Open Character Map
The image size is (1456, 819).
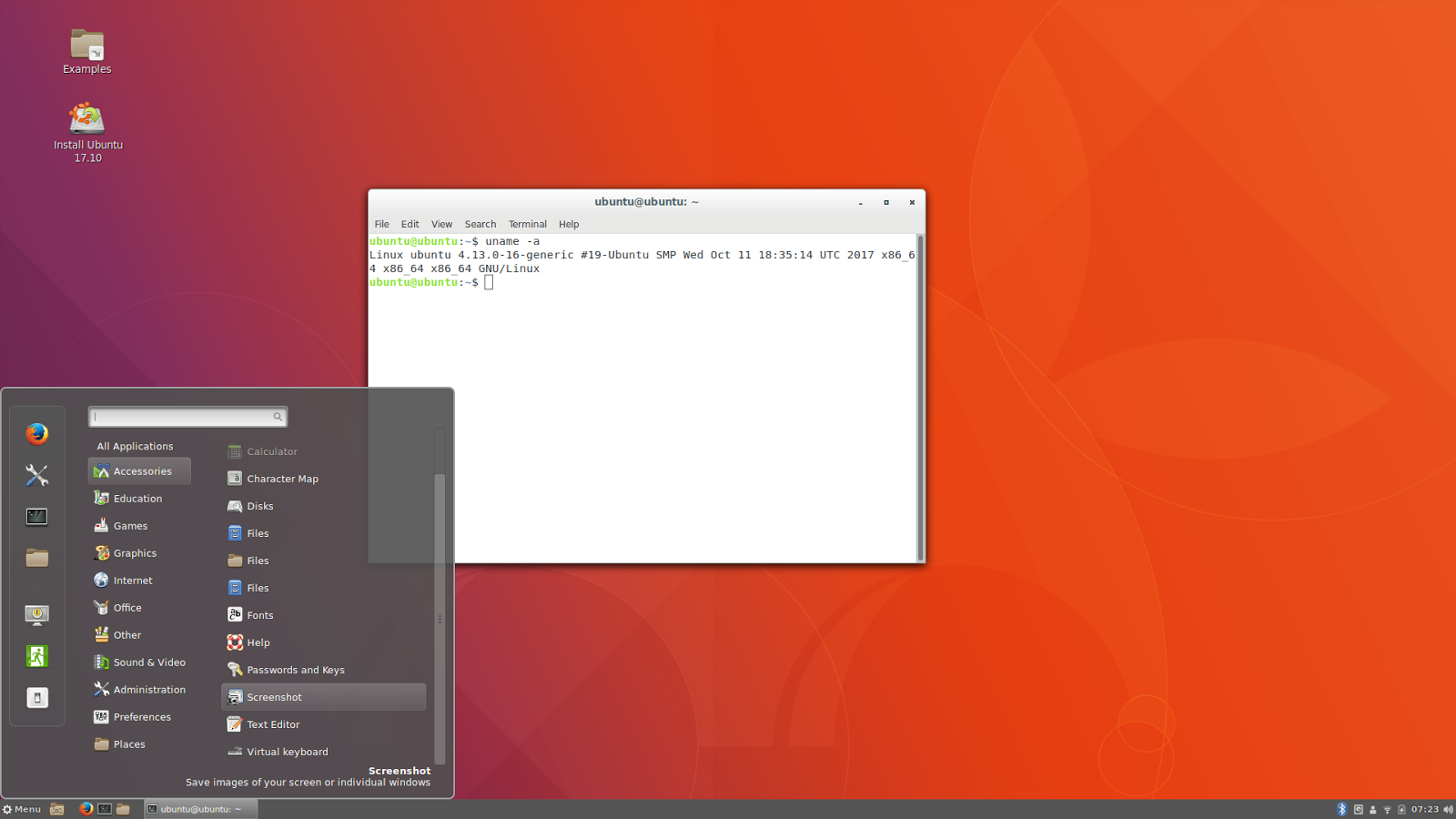(x=282, y=478)
